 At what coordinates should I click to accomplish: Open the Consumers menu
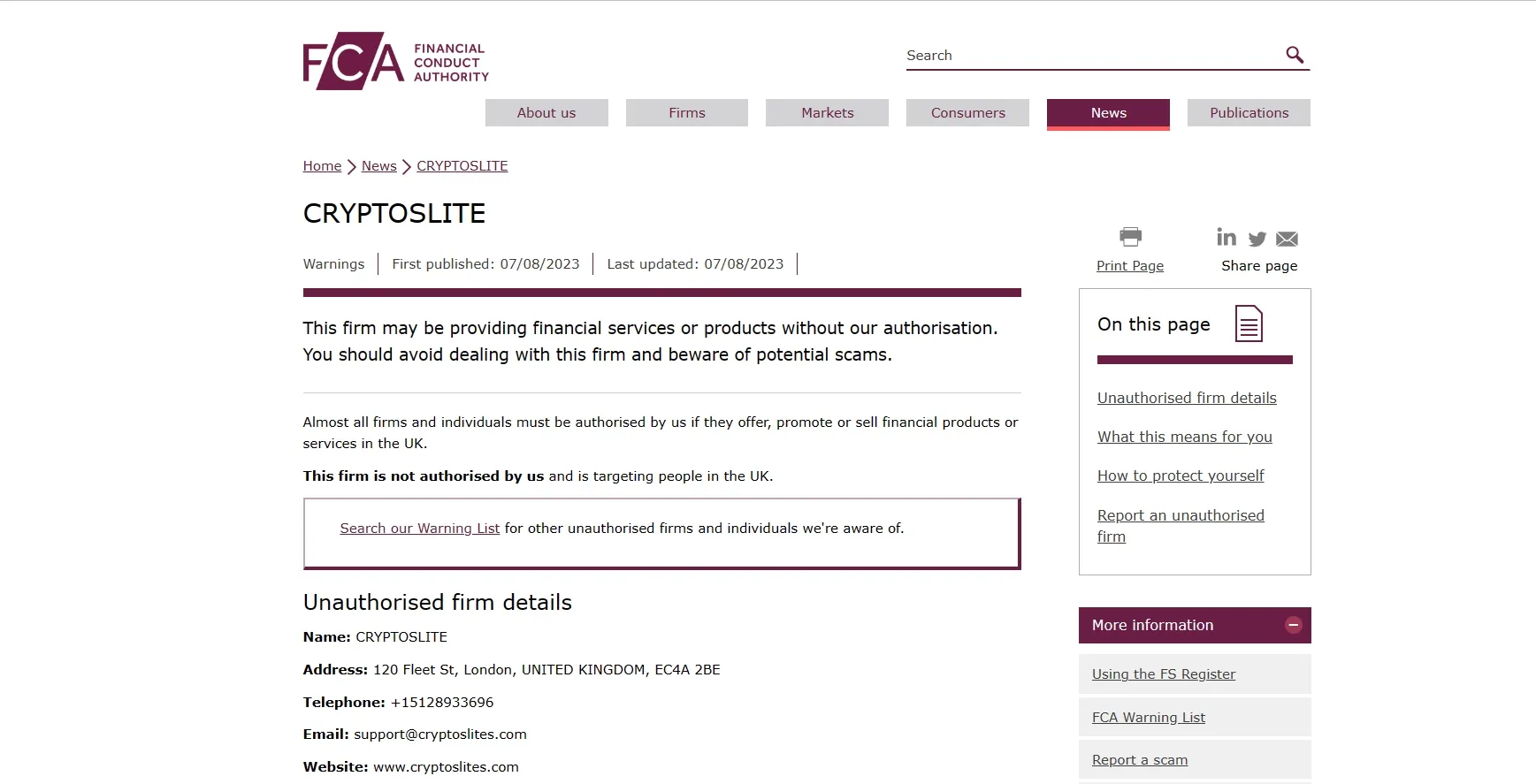(968, 112)
